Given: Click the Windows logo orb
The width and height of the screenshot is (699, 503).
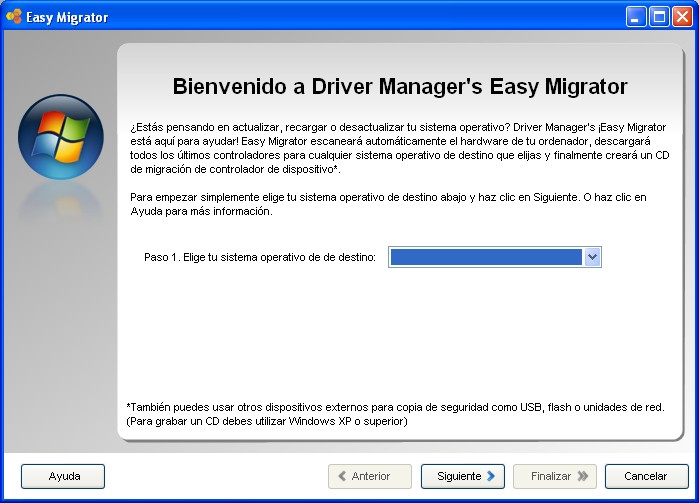Looking at the screenshot, I should (x=61, y=137).
